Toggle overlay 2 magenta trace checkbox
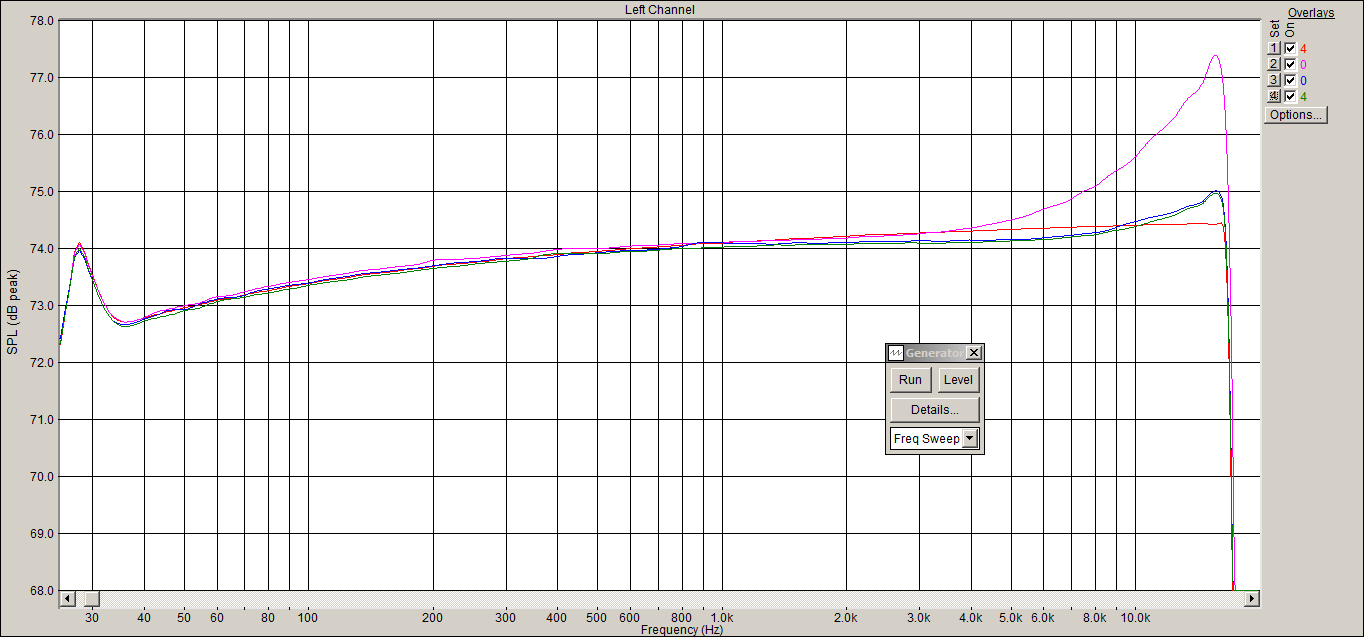The height and width of the screenshot is (637, 1364). point(1290,64)
